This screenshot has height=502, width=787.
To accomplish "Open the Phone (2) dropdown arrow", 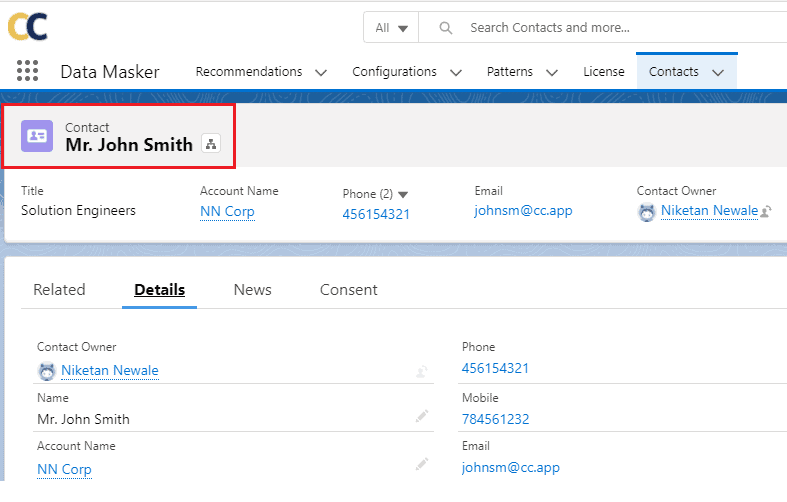I will point(404,194).
